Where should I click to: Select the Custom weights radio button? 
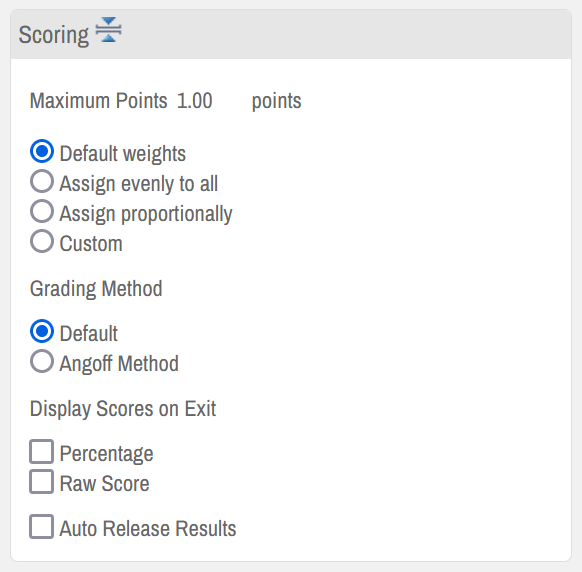click(42, 241)
